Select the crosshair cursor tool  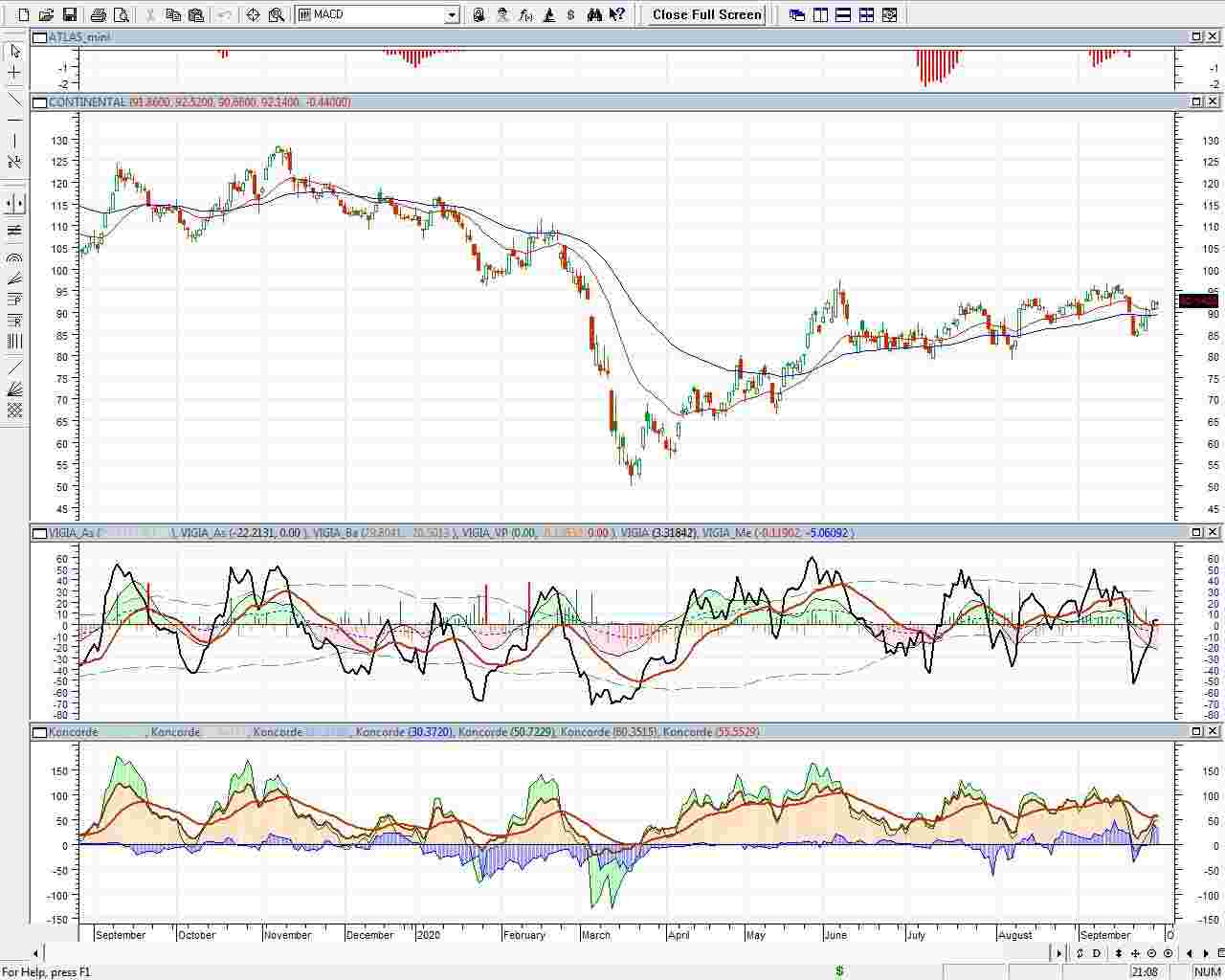point(14,73)
